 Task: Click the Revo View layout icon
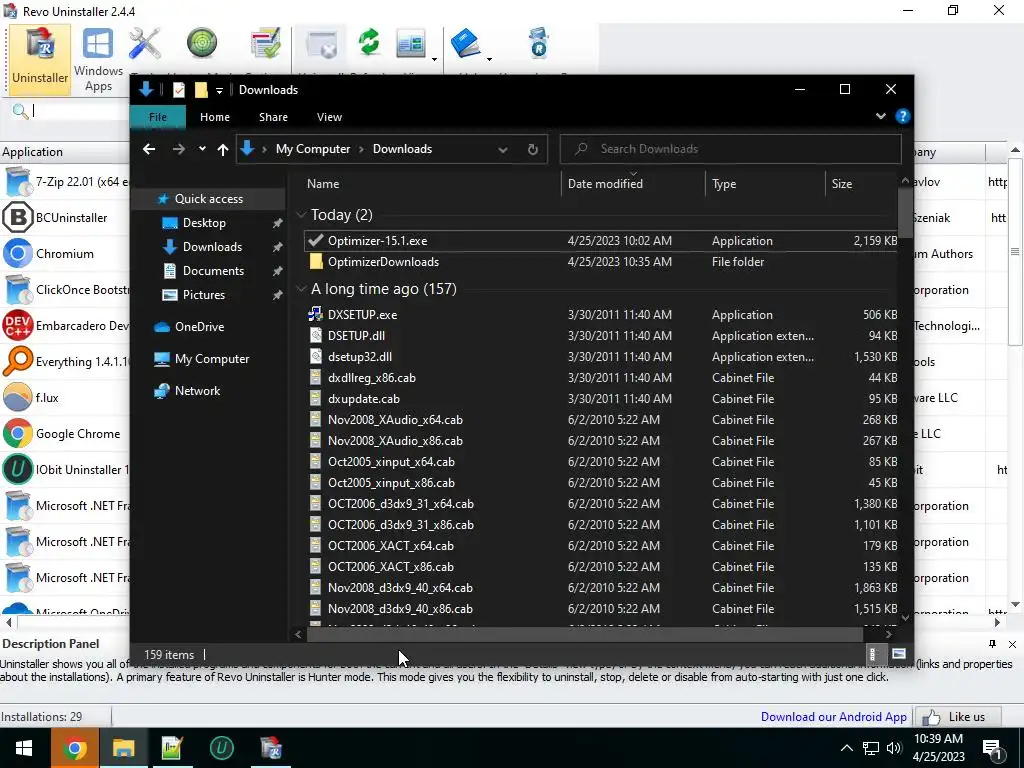[x=411, y=44]
